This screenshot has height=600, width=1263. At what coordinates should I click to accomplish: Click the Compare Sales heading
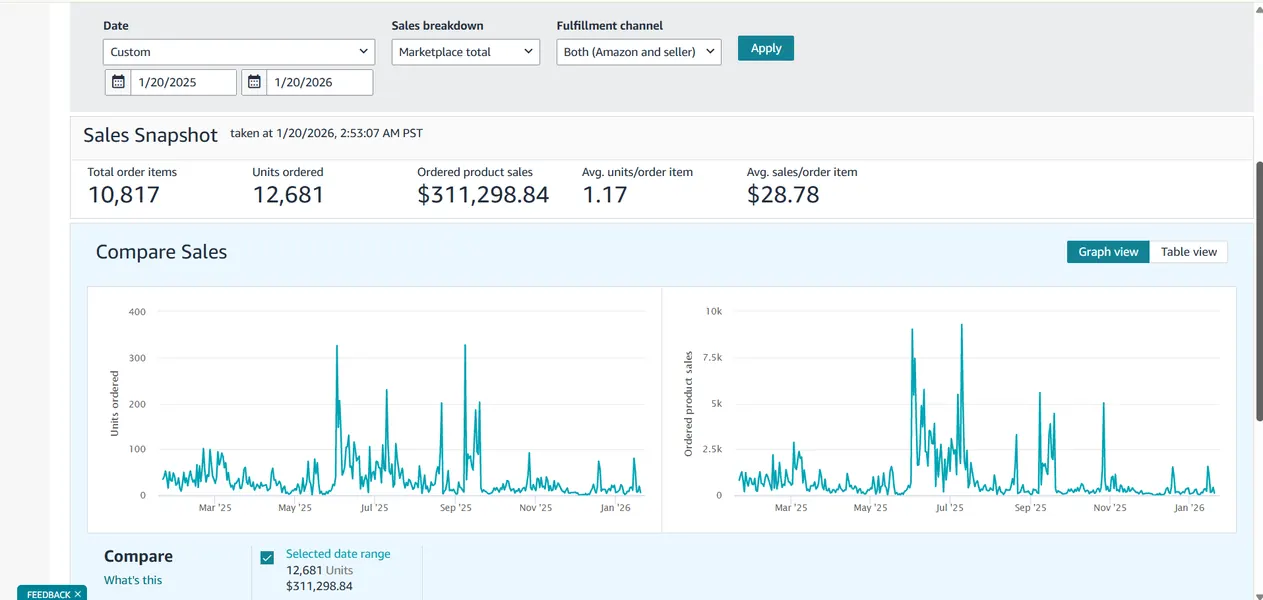[161, 252]
